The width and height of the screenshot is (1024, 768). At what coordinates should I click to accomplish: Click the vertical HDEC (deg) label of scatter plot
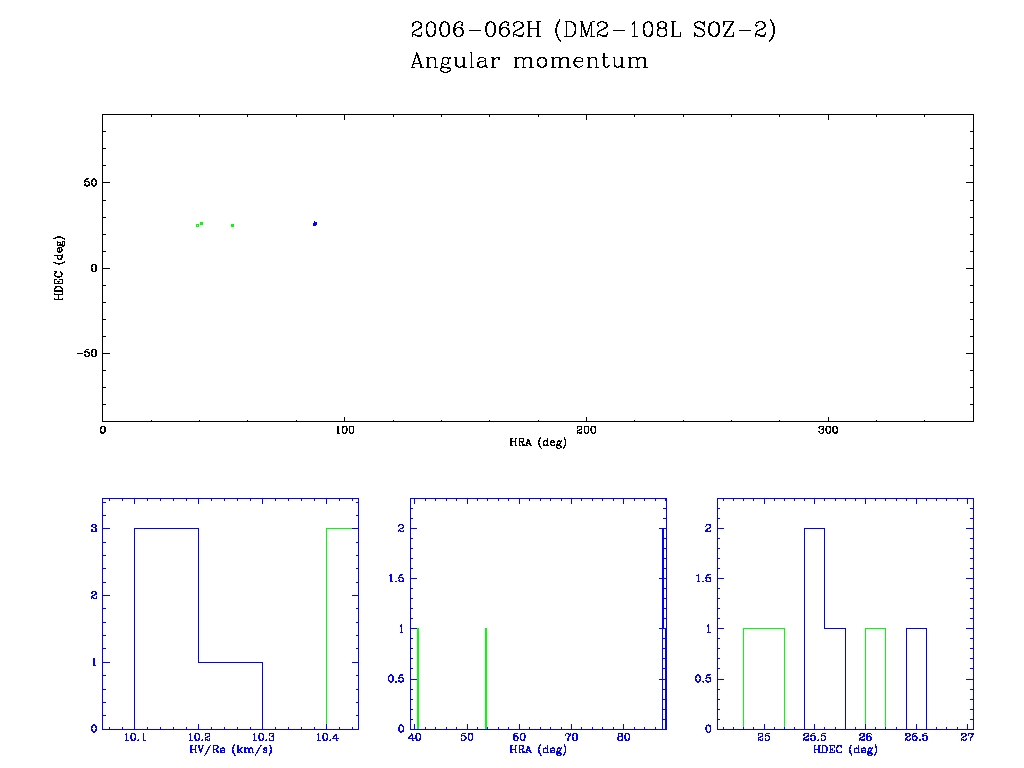coord(60,268)
